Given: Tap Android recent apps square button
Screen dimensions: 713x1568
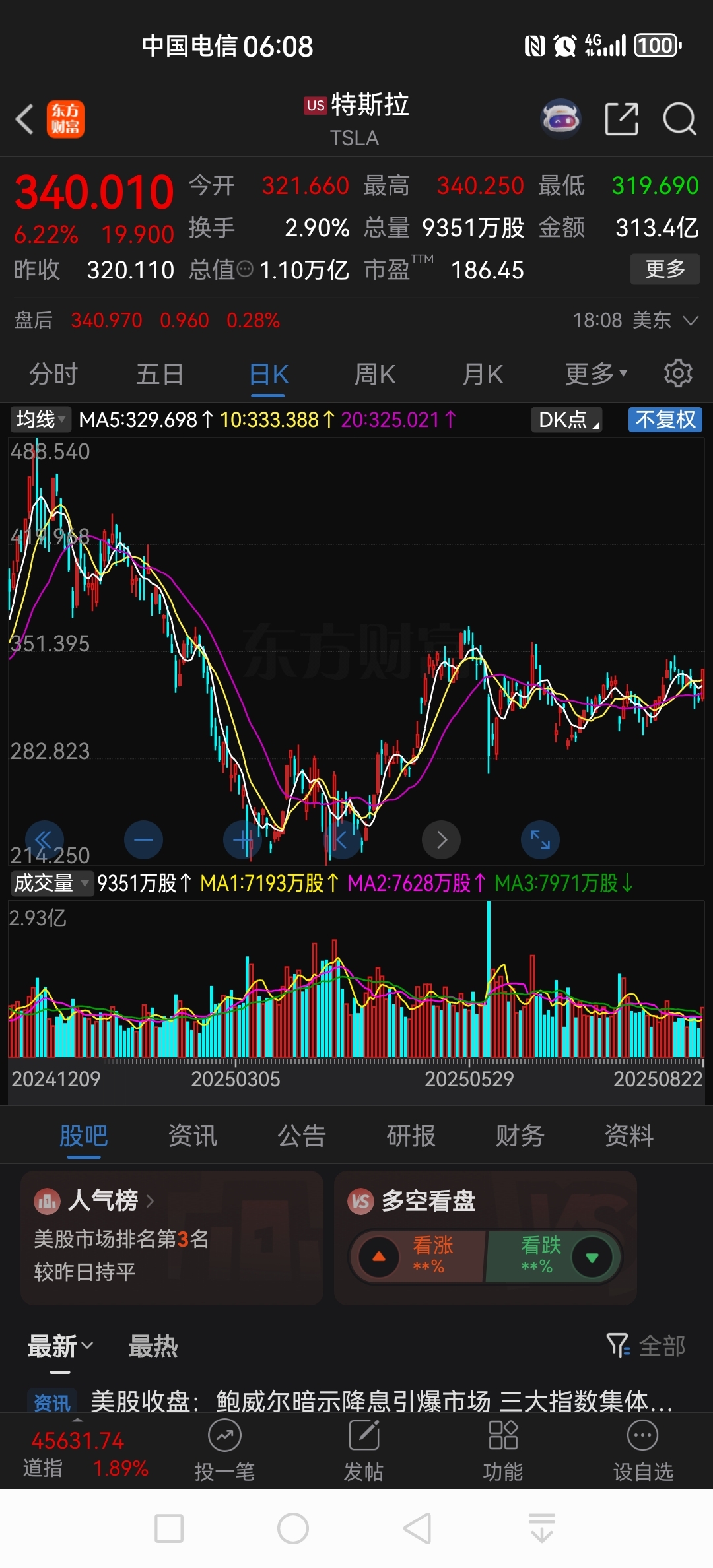Looking at the screenshot, I should pyautogui.click(x=169, y=1528).
